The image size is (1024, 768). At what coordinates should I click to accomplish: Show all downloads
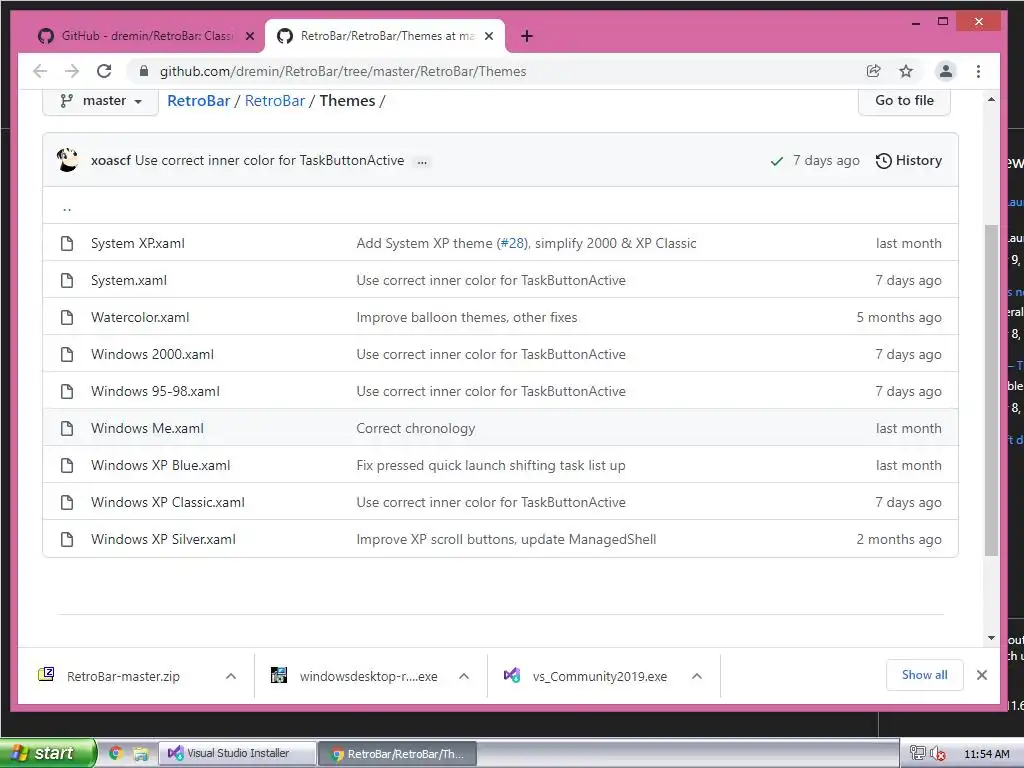[924, 675]
